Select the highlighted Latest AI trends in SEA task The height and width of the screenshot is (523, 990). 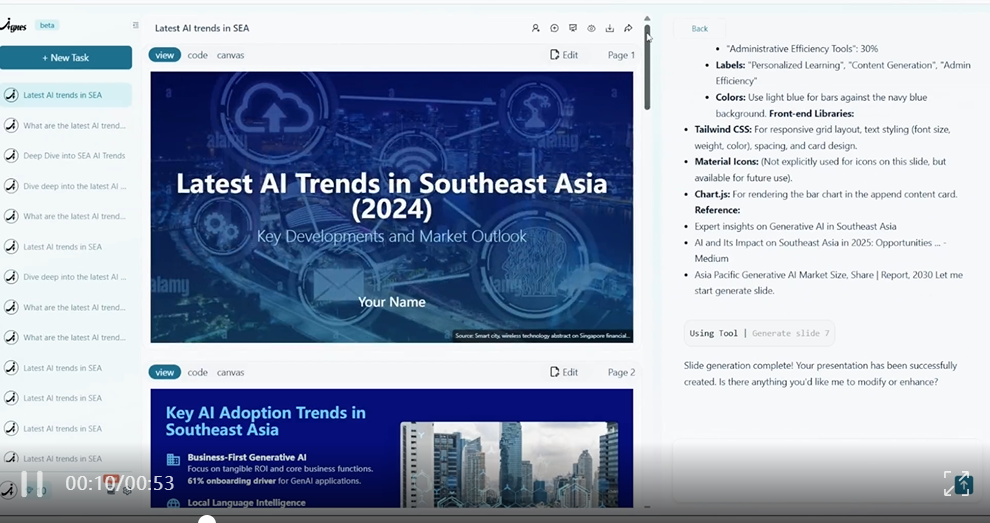(x=66, y=95)
